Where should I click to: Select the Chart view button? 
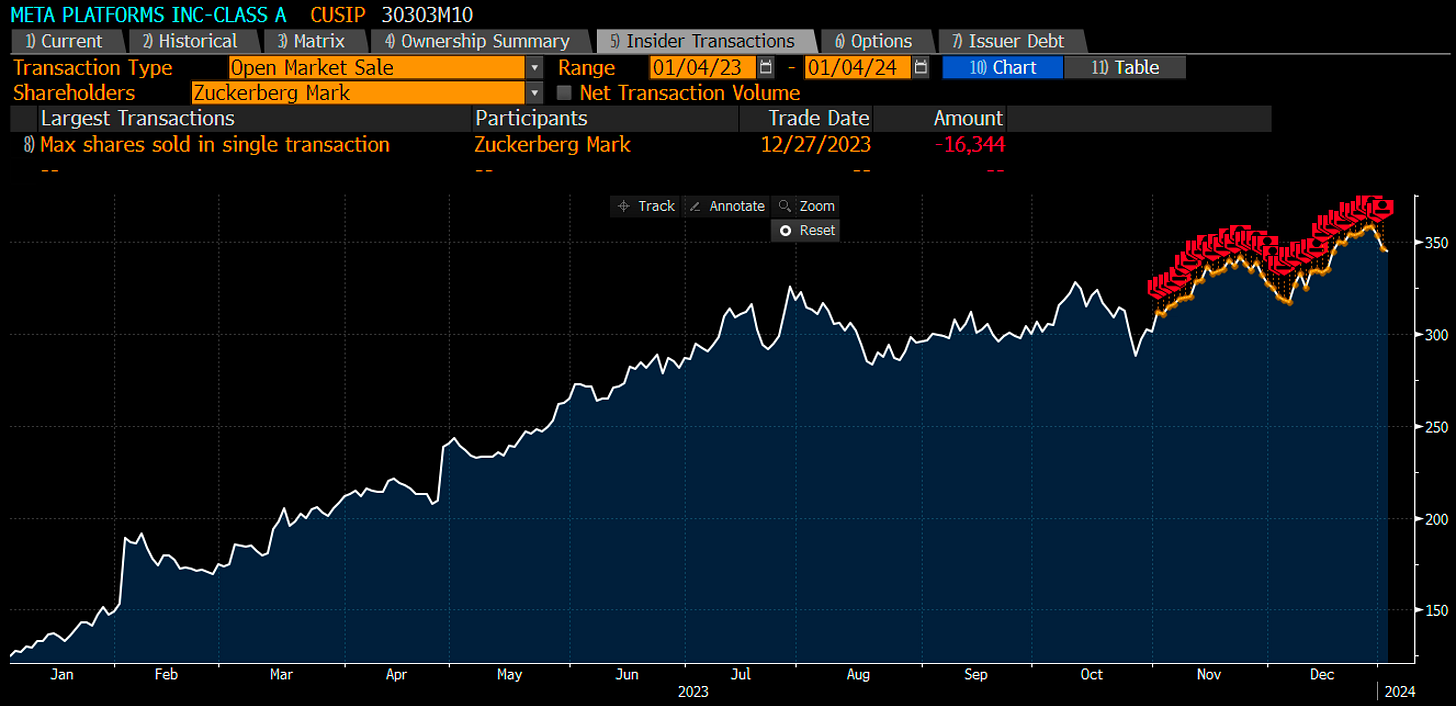point(1002,68)
